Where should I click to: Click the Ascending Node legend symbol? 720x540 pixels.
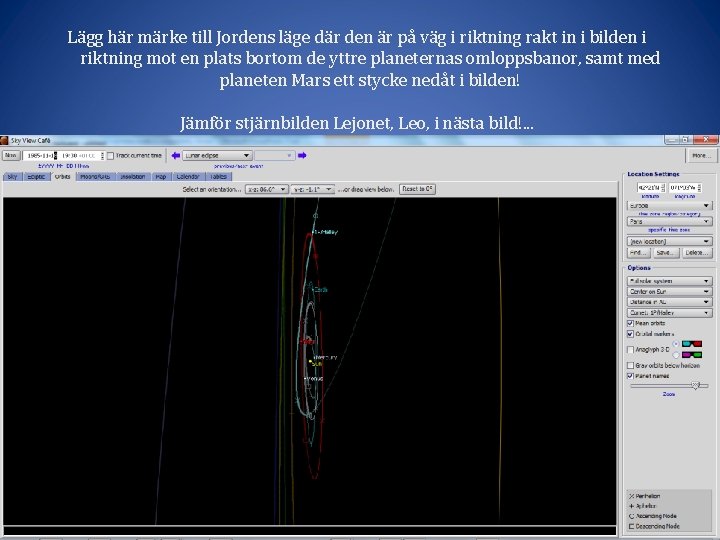631,516
